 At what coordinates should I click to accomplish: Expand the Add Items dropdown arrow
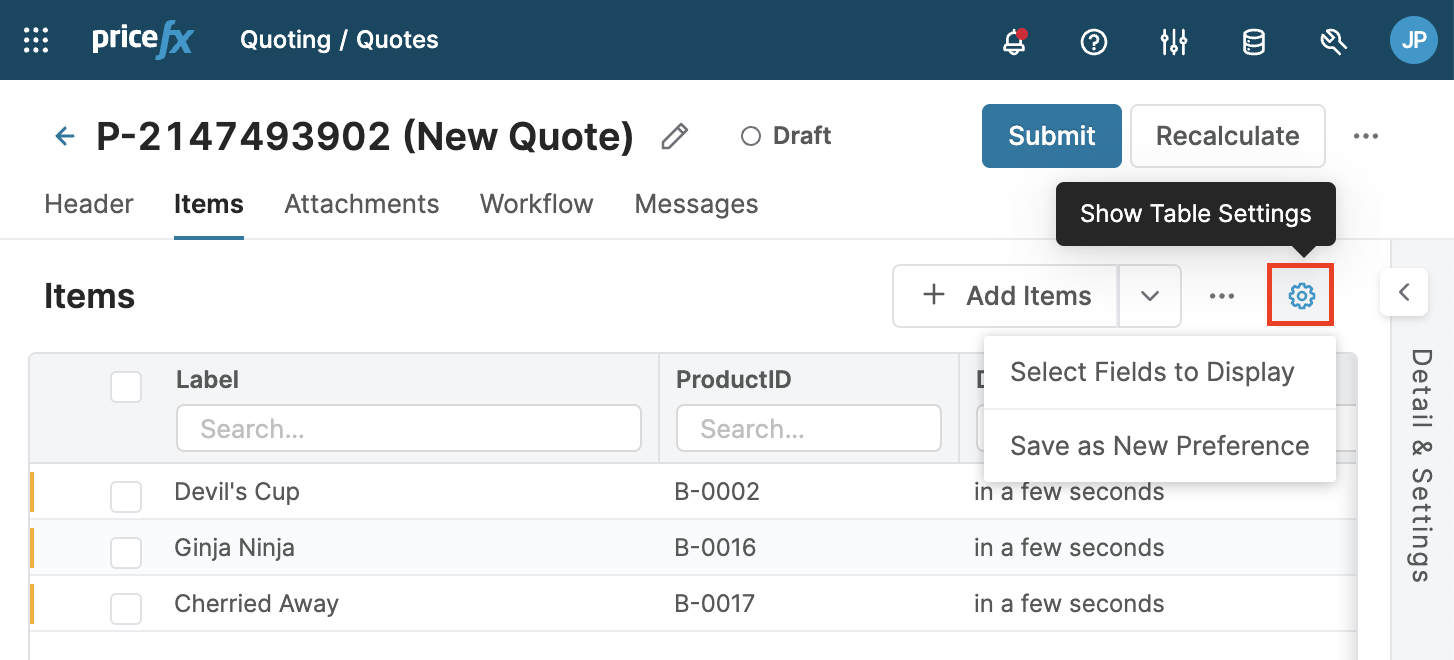click(1150, 296)
